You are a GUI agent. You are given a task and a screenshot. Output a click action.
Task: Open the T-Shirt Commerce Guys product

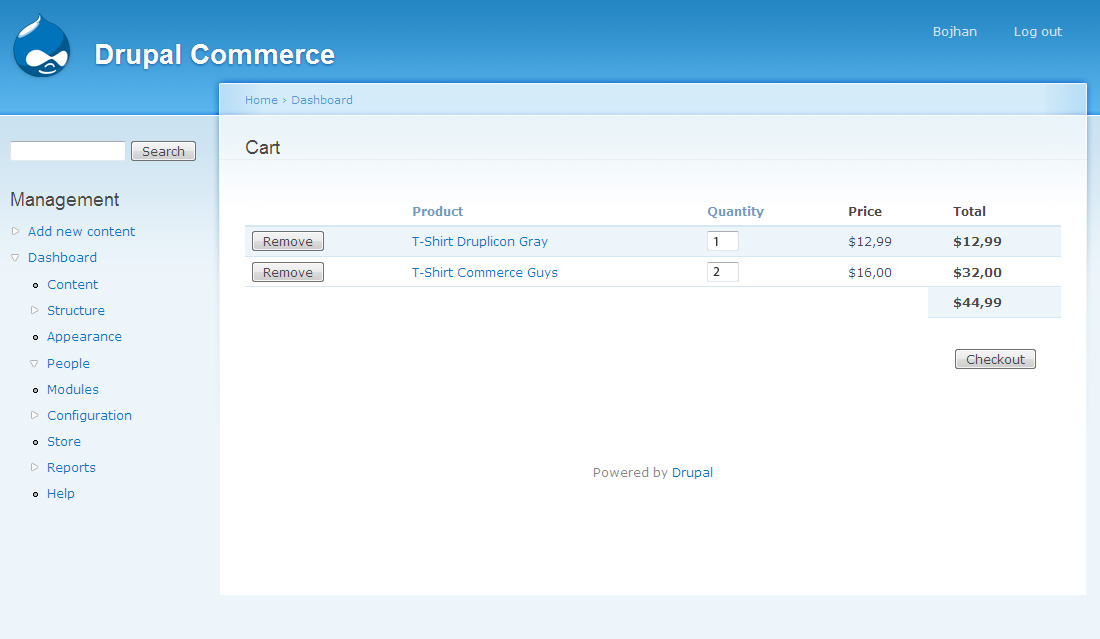(x=484, y=272)
